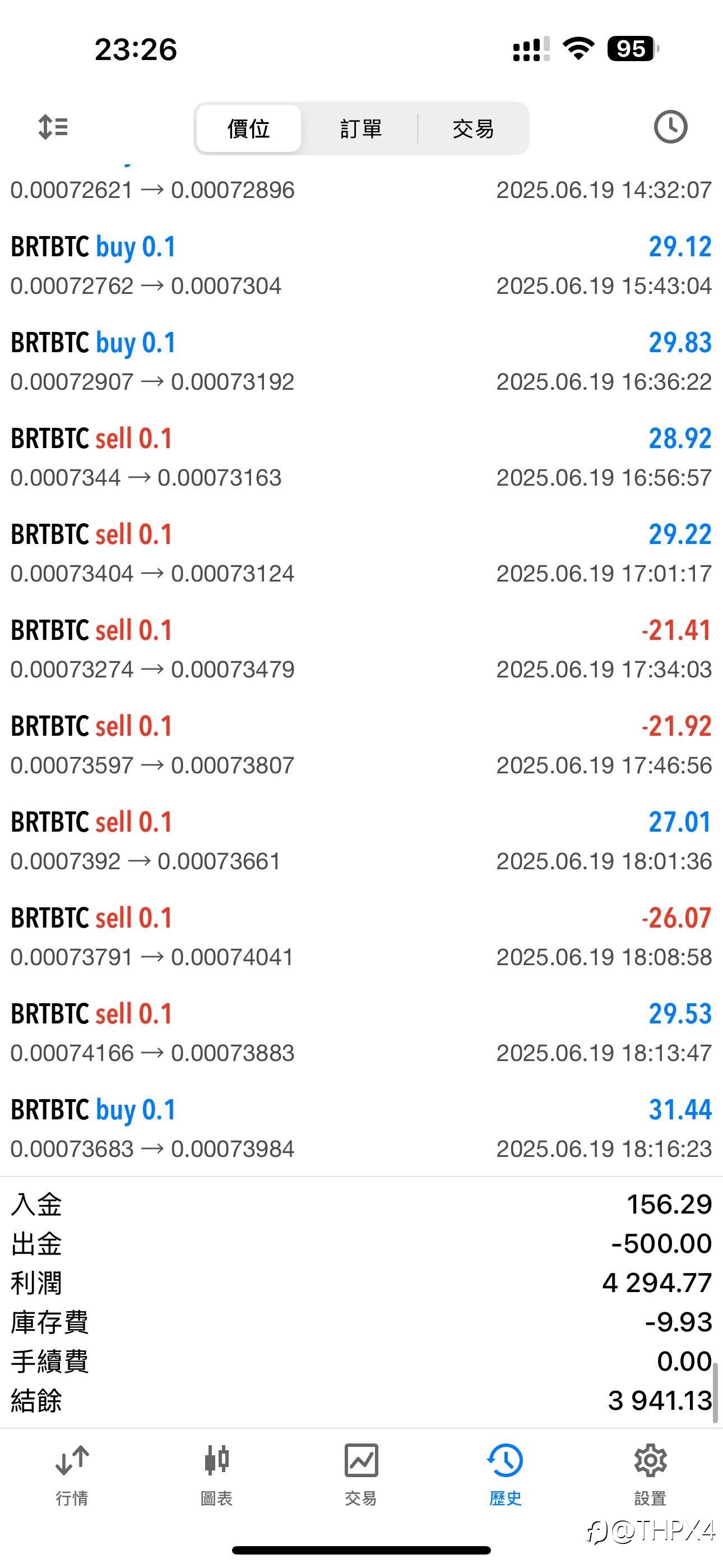Screen dimensions: 723x1568
Task: Select the buy trade with profit 31.44
Action: point(361,1128)
